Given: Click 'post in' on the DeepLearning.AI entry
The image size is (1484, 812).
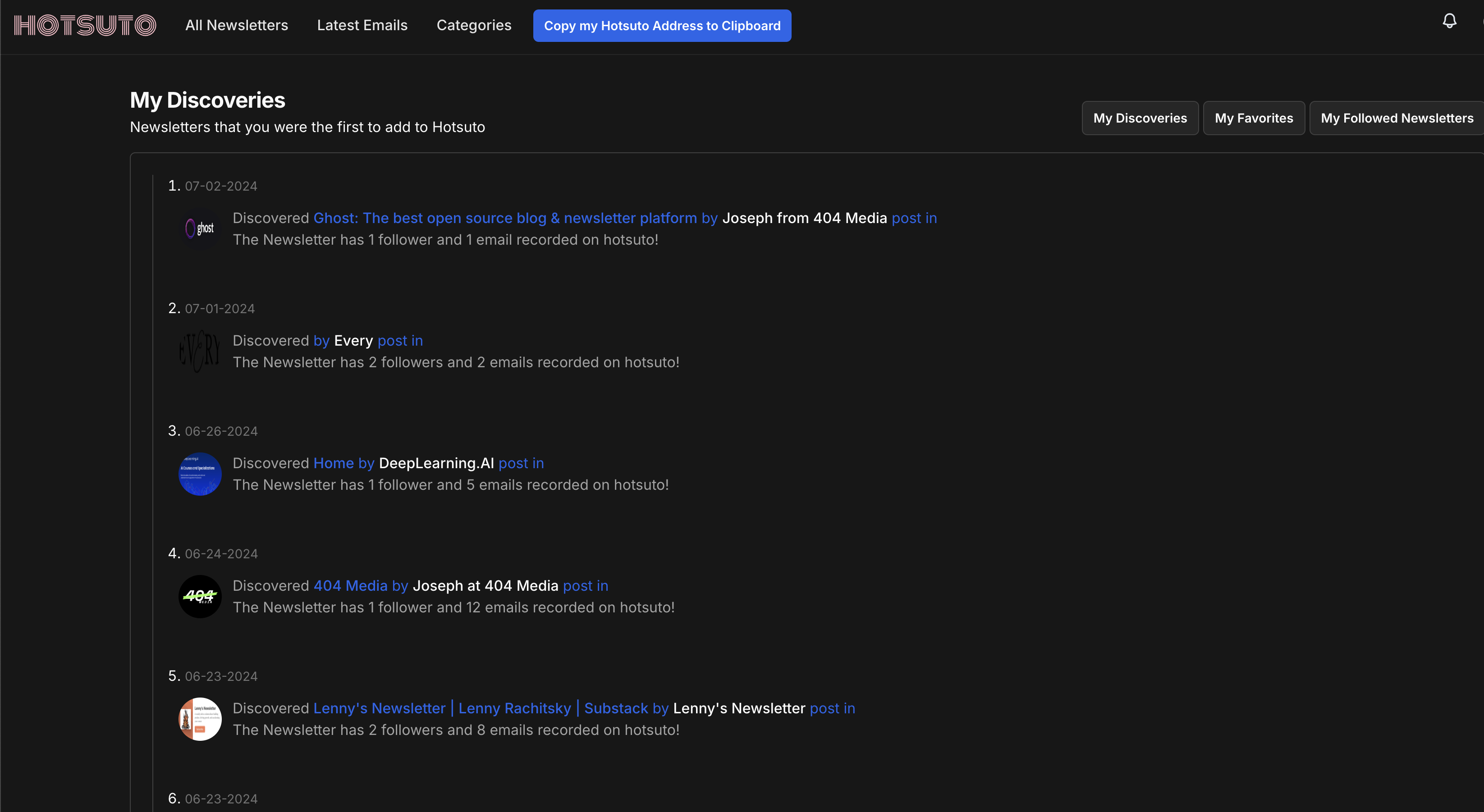Looking at the screenshot, I should point(522,464).
